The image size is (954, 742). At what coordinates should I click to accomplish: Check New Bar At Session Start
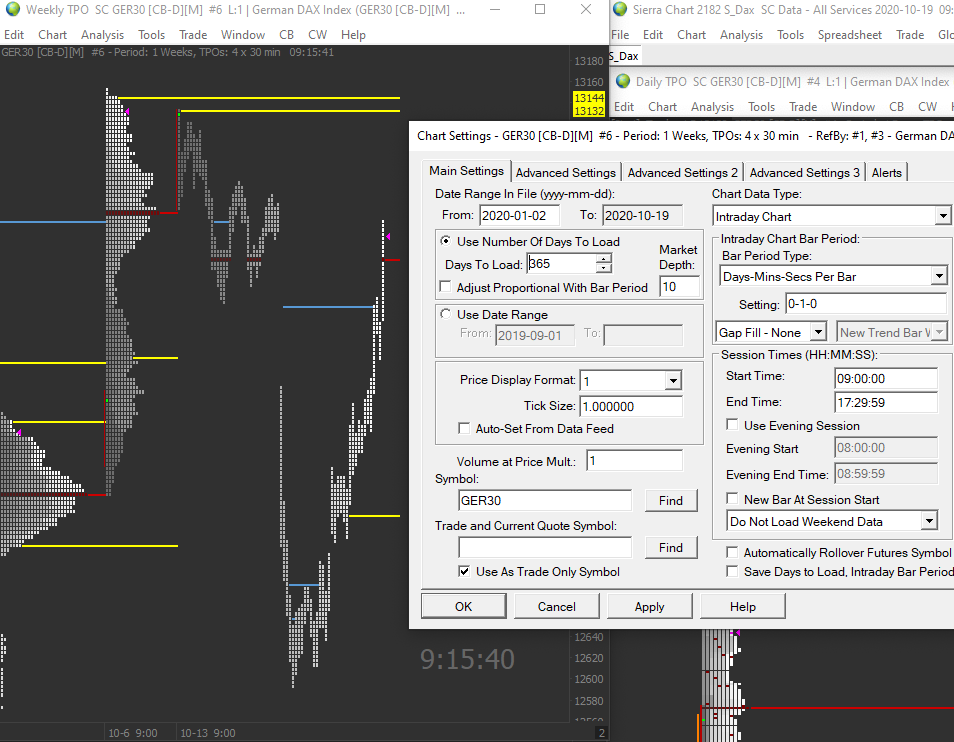(733, 499)
